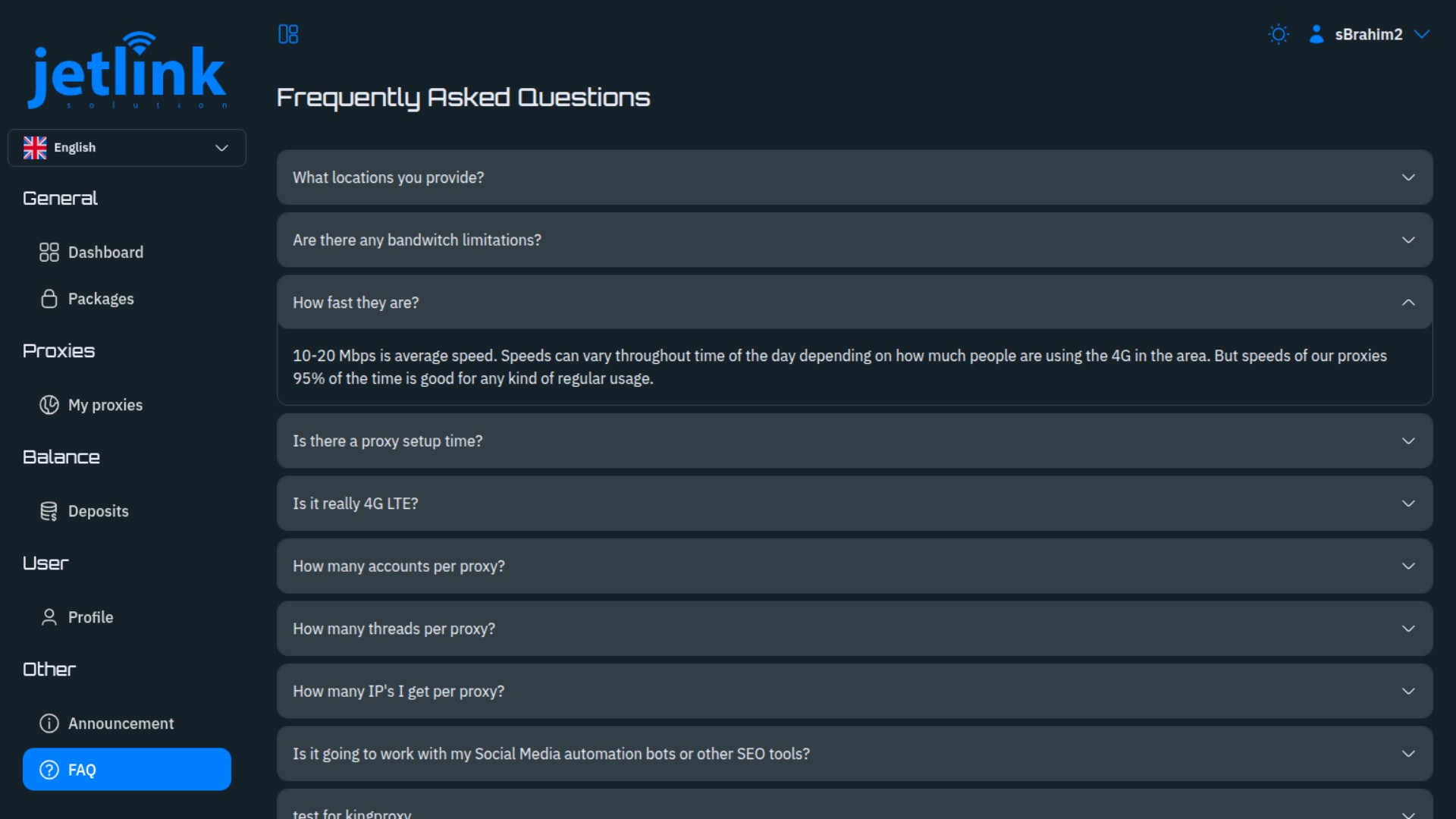Click the Packages bag icon
Image resolution: width=1456 pixels, height=819 pixels.
coord(49,299)
